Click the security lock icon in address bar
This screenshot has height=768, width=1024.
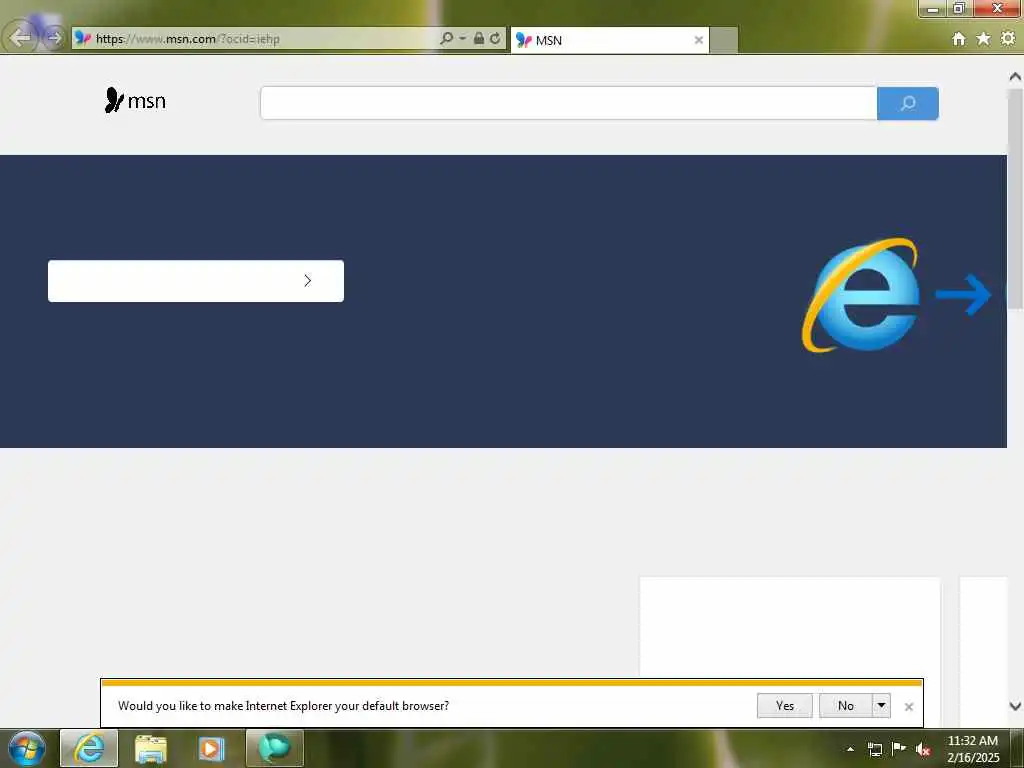point(479,39)
